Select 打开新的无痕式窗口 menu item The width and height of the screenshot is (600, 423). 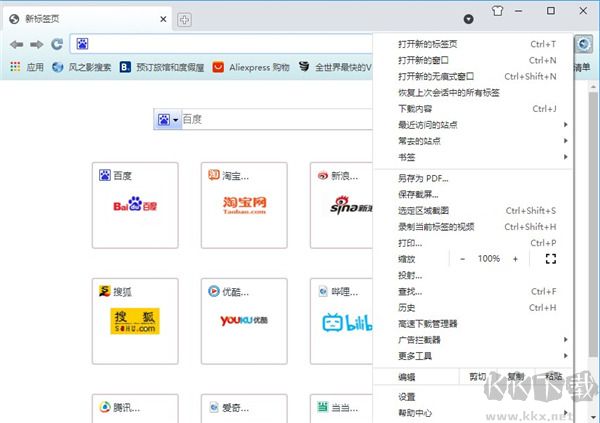[473, 77]
